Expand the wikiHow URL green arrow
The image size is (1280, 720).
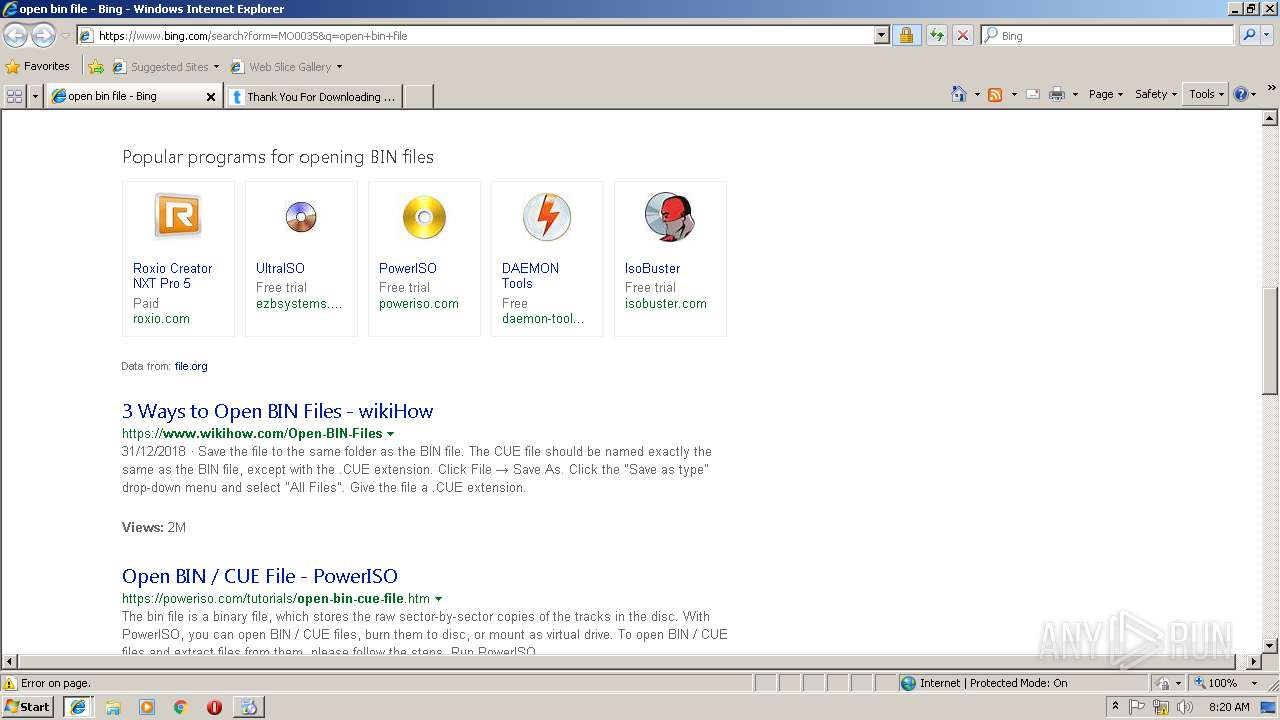point(390,434)
